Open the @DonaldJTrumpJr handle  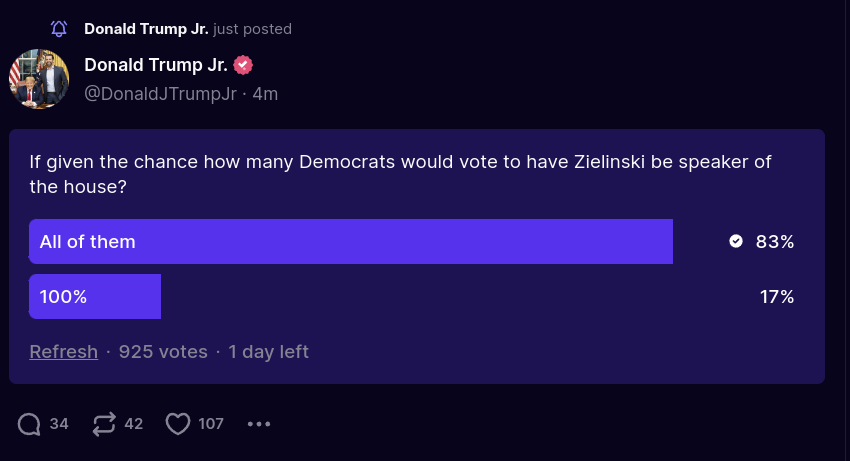160,94
